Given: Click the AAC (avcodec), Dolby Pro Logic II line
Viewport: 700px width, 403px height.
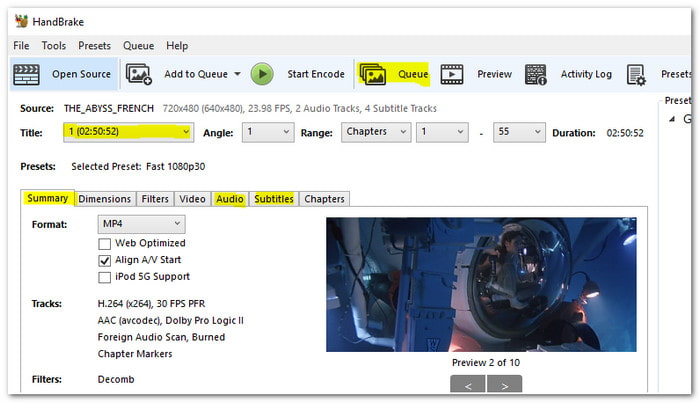Looking at the screenshot, I should click(171, 320).
